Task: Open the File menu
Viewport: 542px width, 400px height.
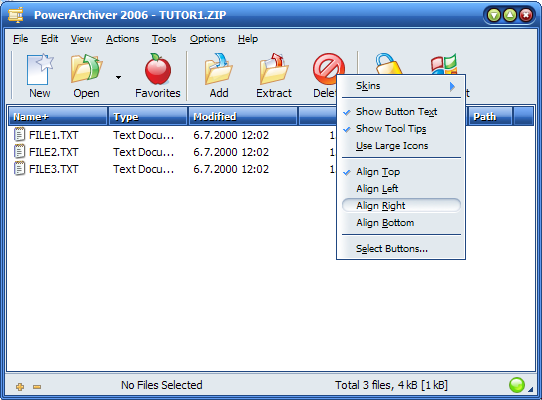Action: 21,39
